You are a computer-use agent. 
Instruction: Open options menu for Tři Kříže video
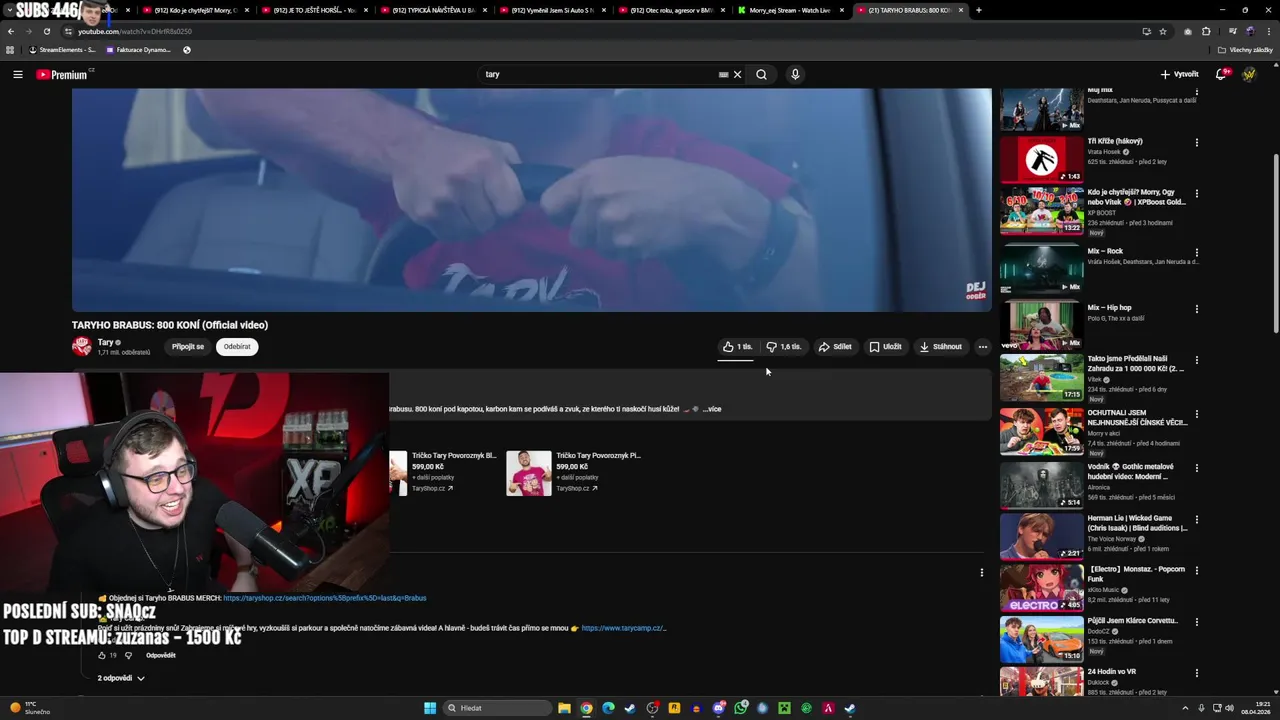(x=1196, y=142)
